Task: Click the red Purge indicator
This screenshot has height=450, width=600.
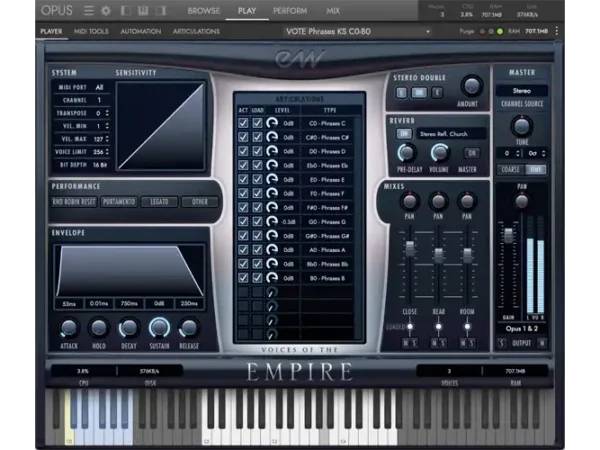Action: point(483,31)
